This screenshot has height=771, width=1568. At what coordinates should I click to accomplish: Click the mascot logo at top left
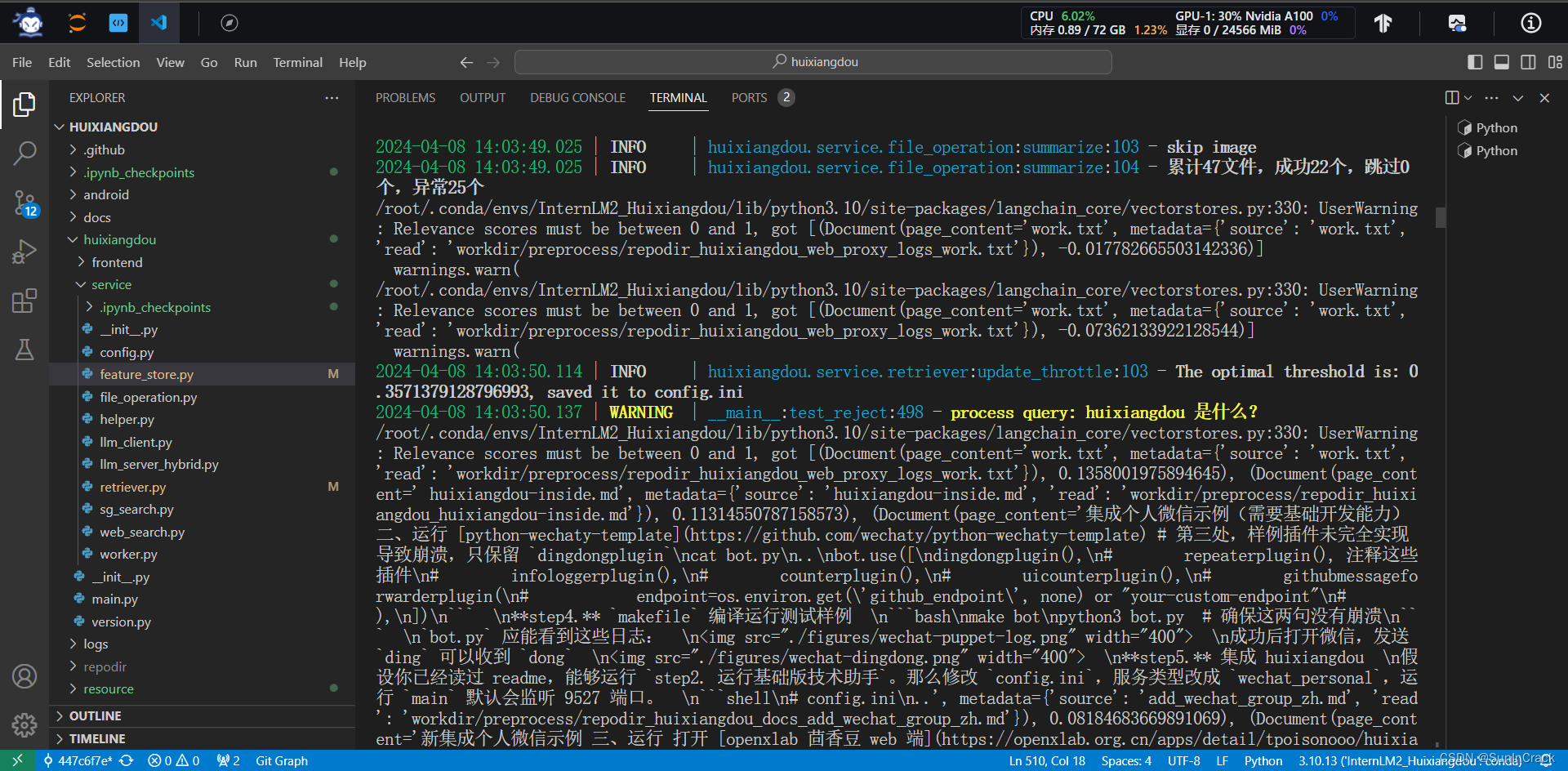(30, 23)
